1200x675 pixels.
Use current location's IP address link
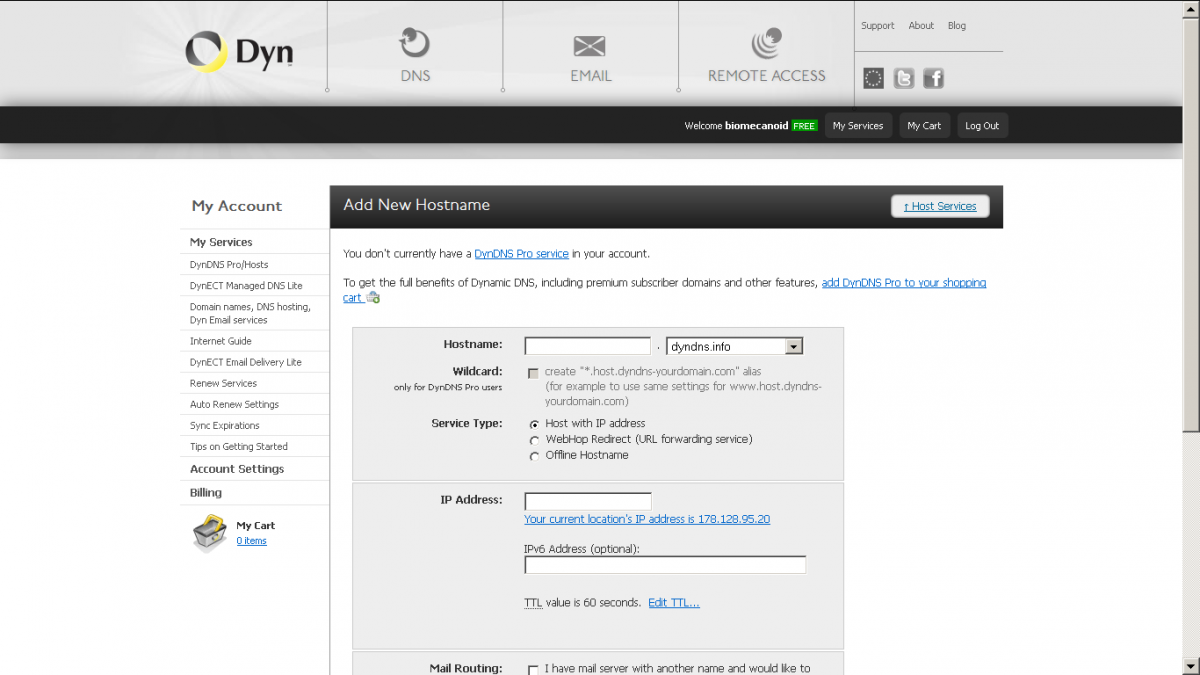647,519
